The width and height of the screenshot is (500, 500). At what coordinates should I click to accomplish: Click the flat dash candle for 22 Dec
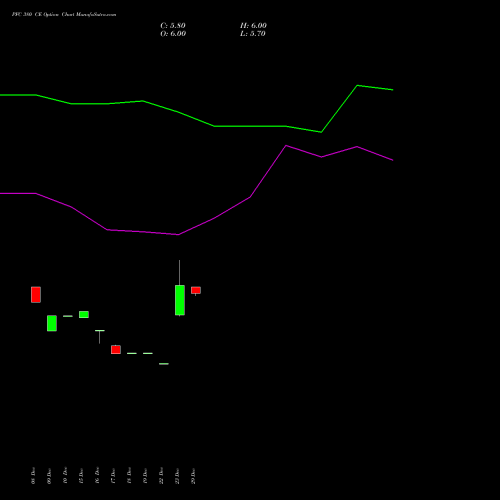click(x=164, y=364)
